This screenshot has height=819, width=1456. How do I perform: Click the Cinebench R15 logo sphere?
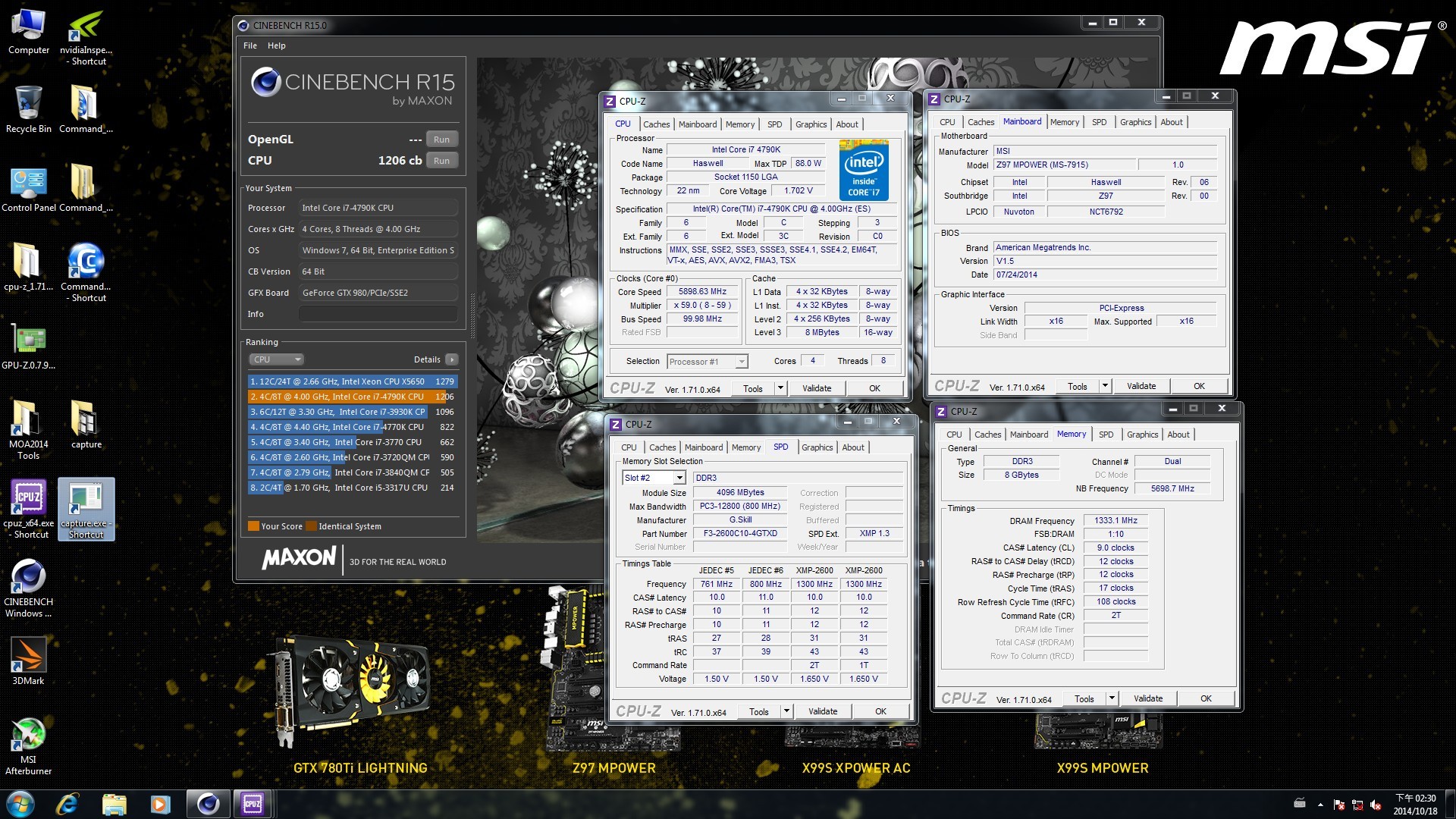266,82
